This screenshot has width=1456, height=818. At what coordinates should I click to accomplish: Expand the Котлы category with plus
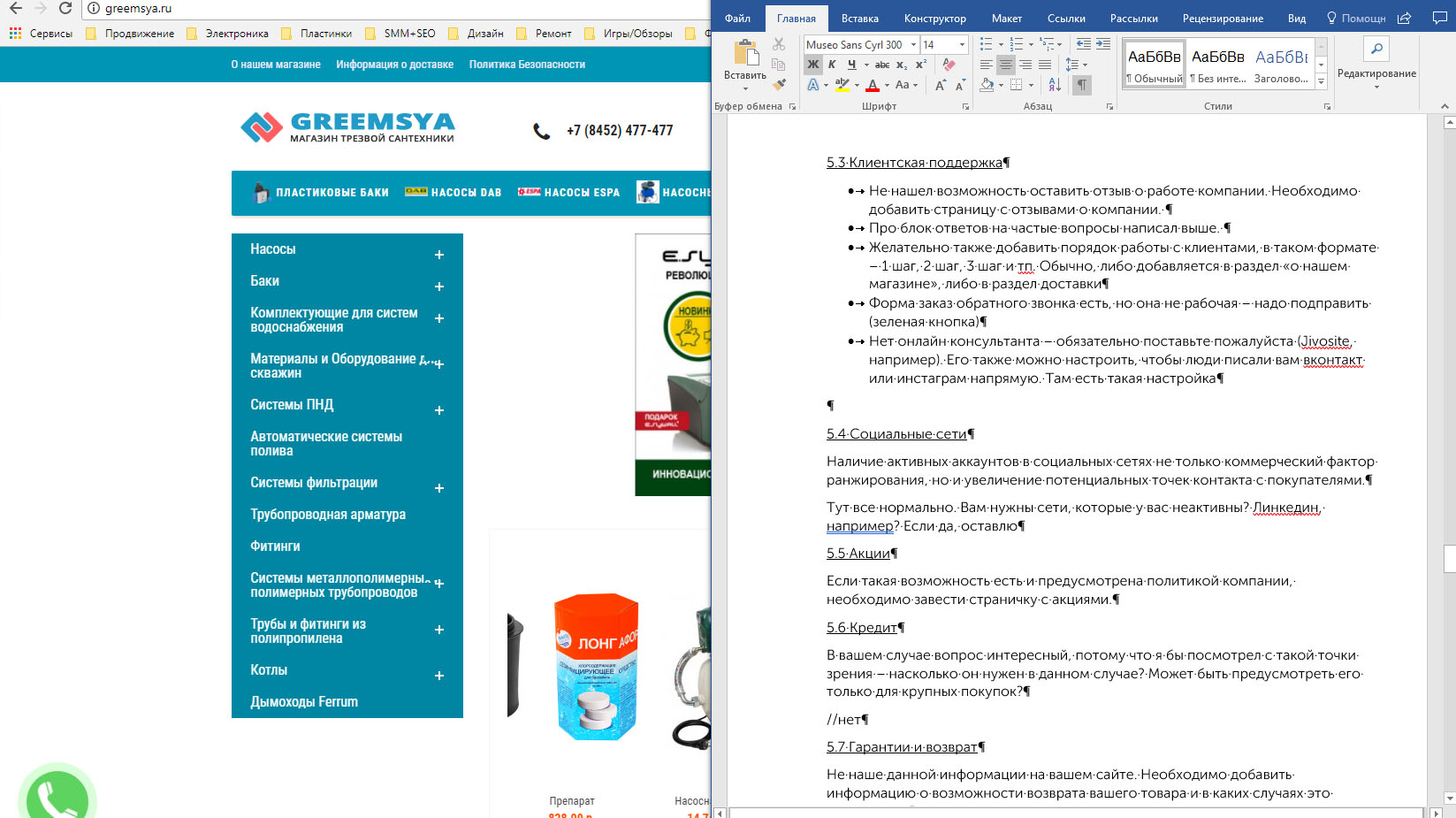pos(439,676)
